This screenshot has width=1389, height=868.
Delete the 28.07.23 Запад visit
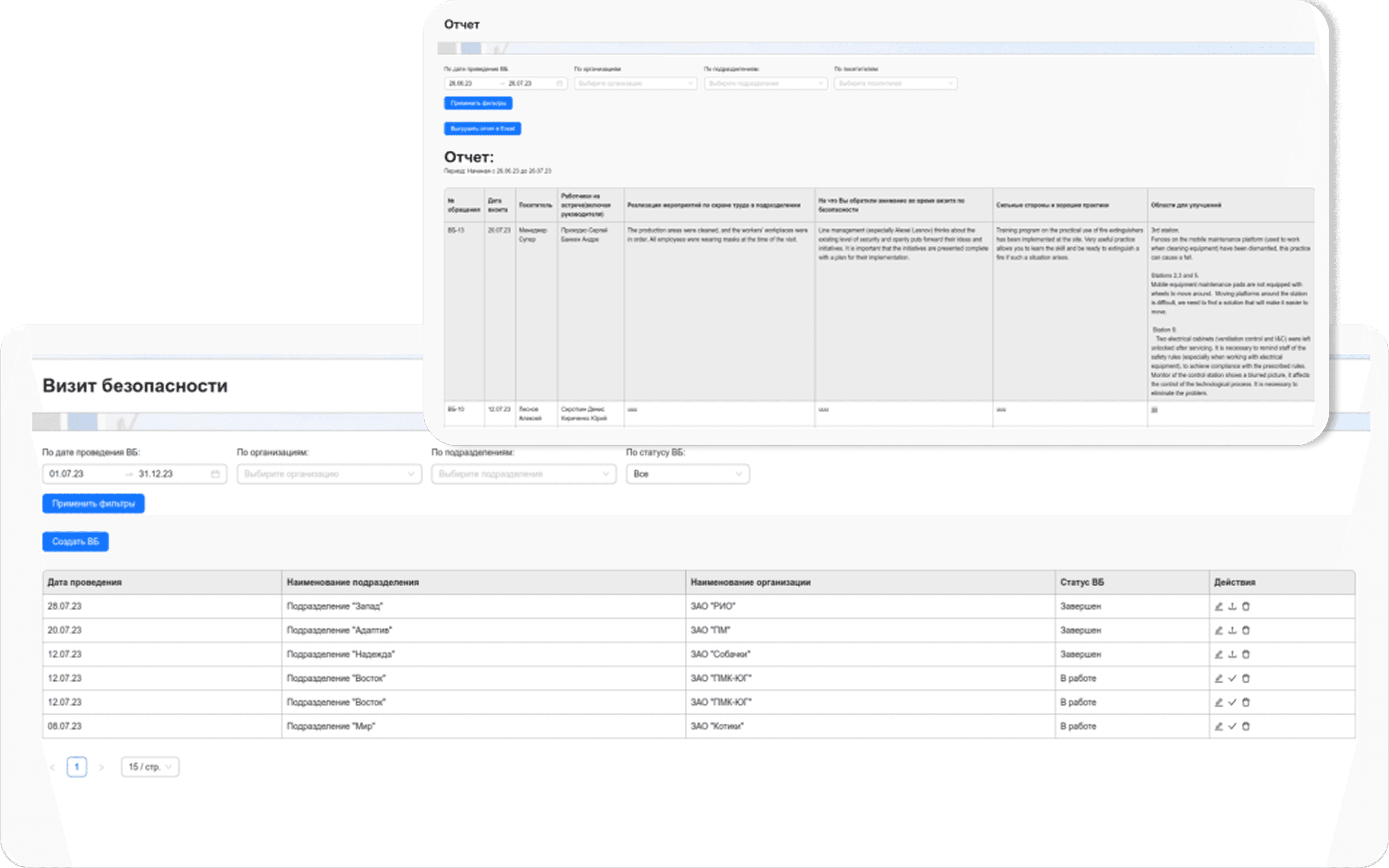coord(1245,606)
